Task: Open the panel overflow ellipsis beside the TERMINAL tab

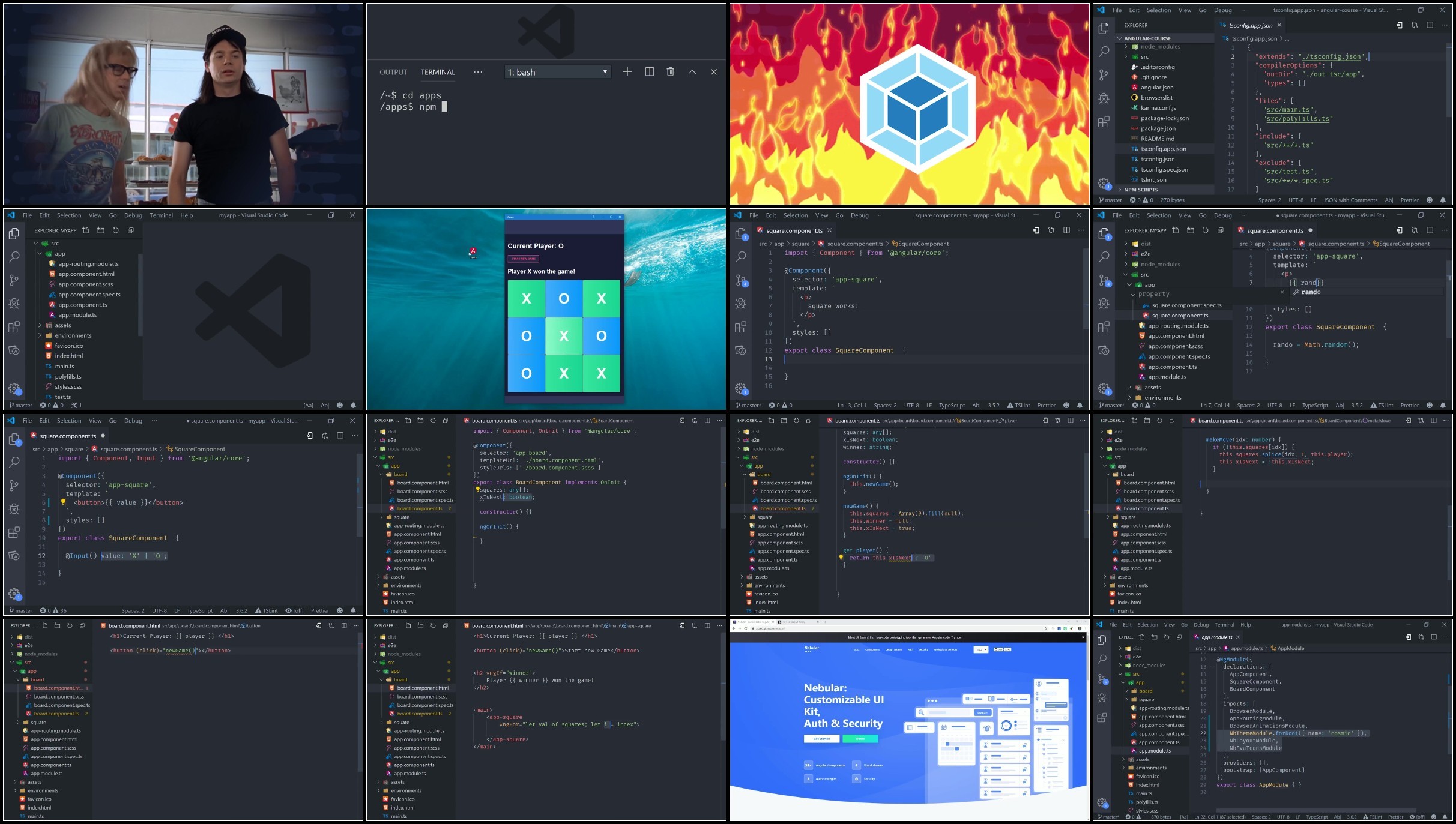Action: click(478, 72)
